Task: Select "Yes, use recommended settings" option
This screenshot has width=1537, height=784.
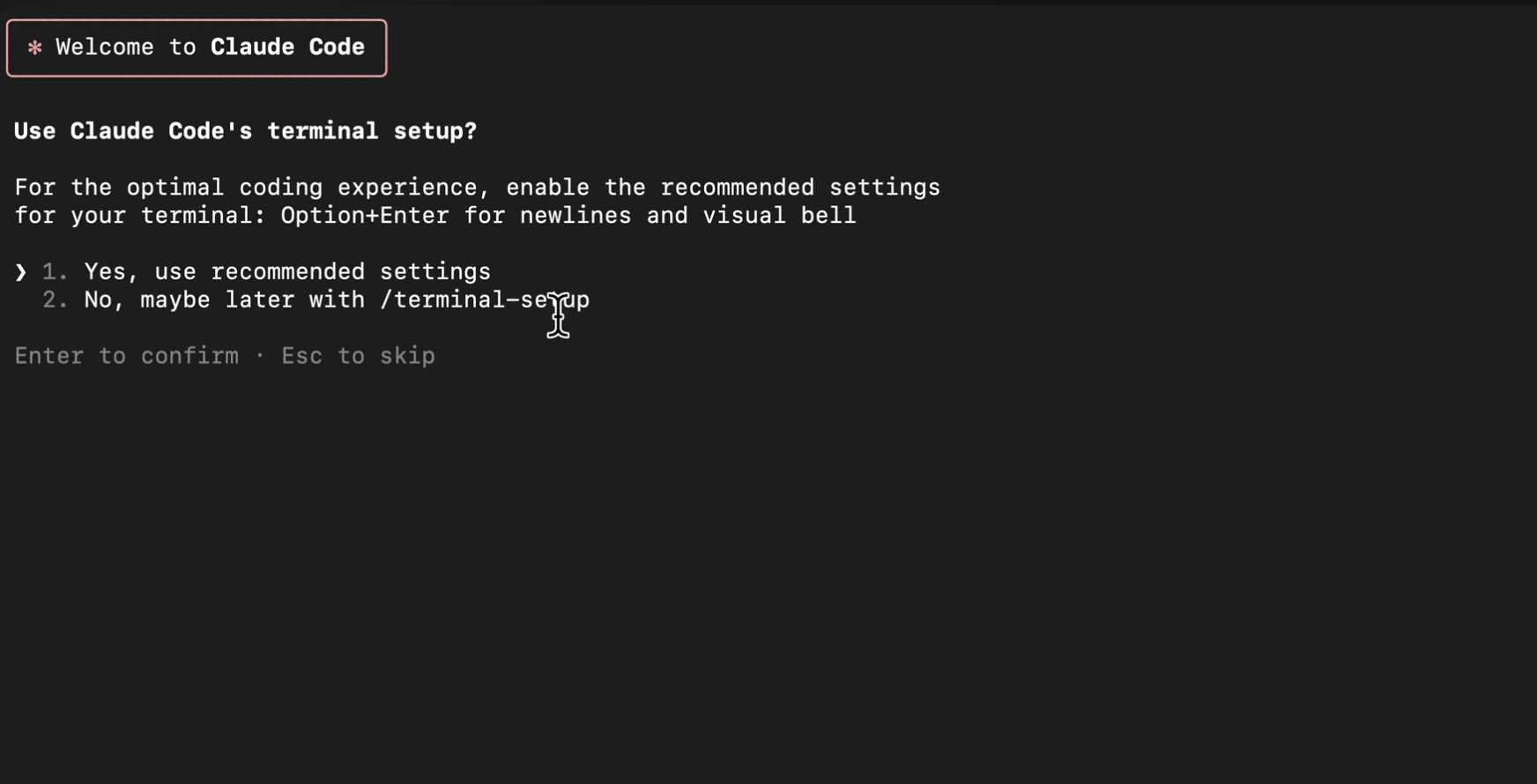Action: point(287,272)
